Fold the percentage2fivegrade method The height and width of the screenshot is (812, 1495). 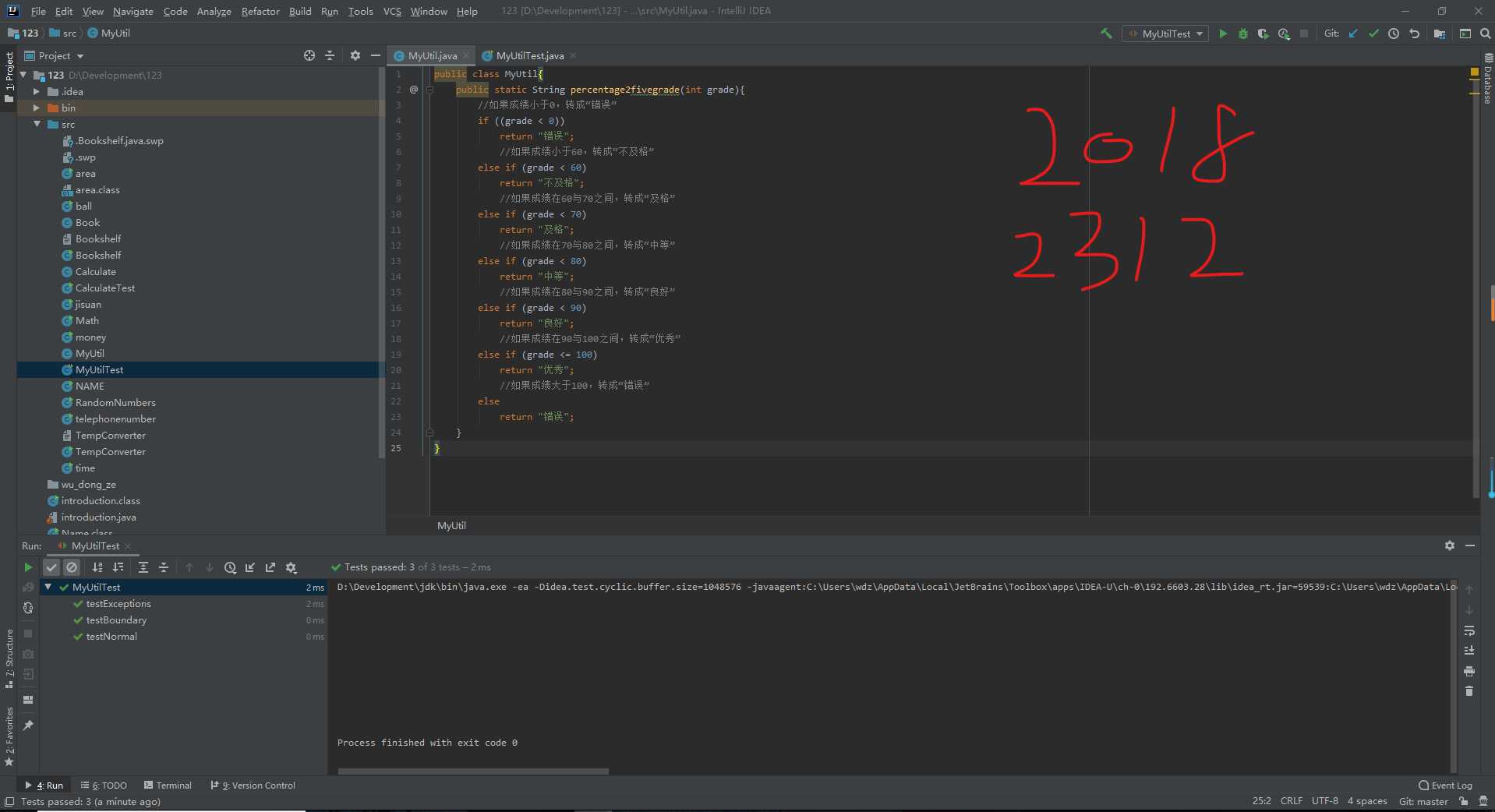click(x=429, y=90)
